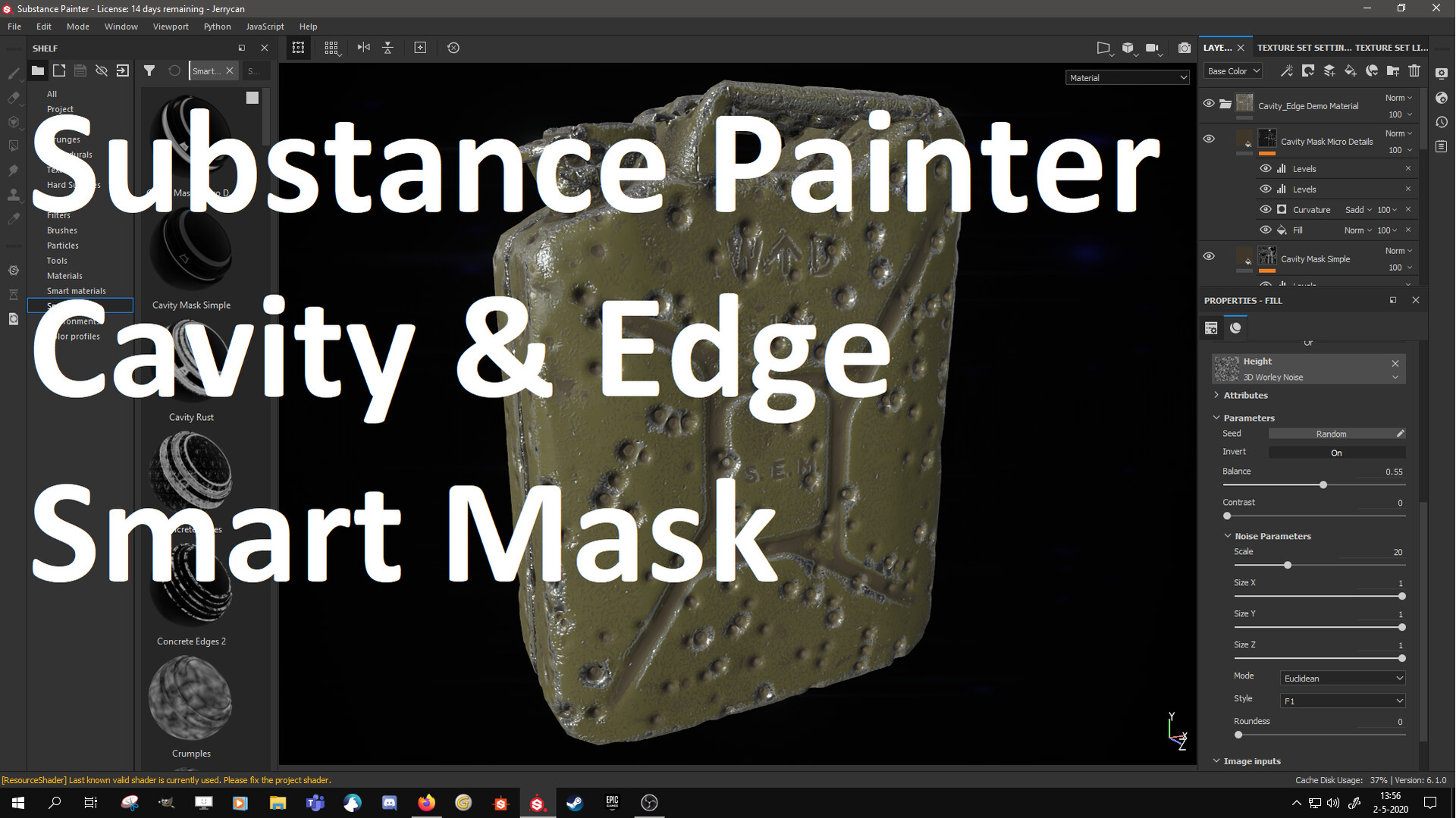Open the Base Color channel dropdown
1456x818 pixels.
tap(1232, 71)
